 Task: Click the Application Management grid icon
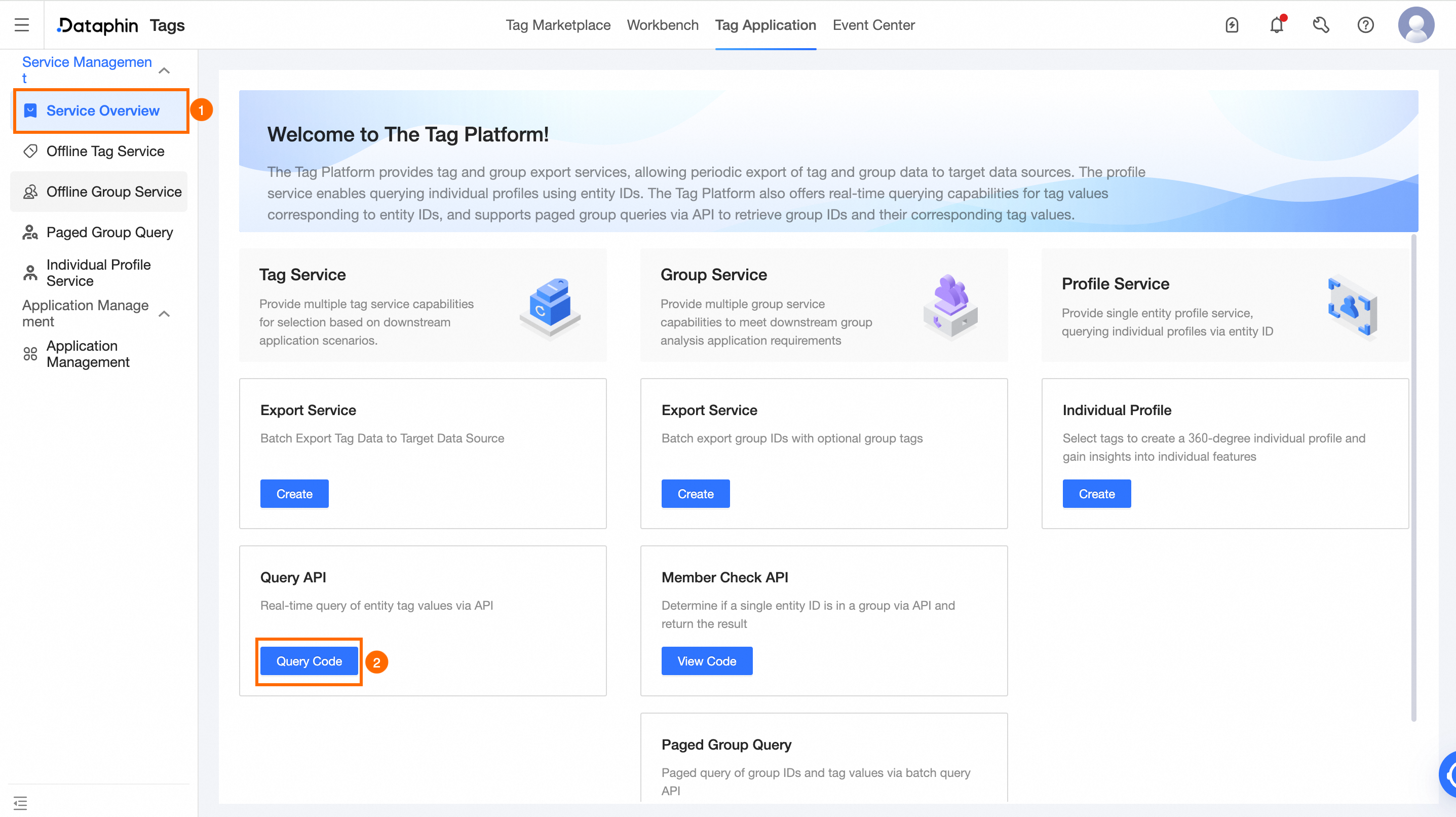click(30, 354)
